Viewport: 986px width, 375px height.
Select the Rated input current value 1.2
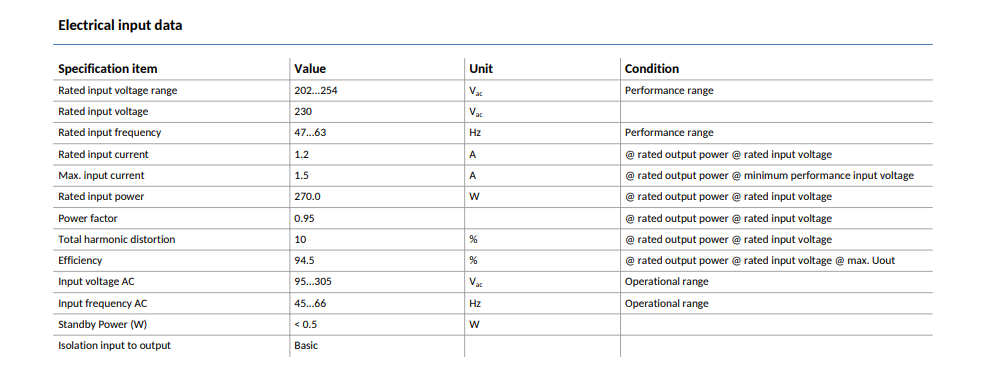click(x=301, y=154)
